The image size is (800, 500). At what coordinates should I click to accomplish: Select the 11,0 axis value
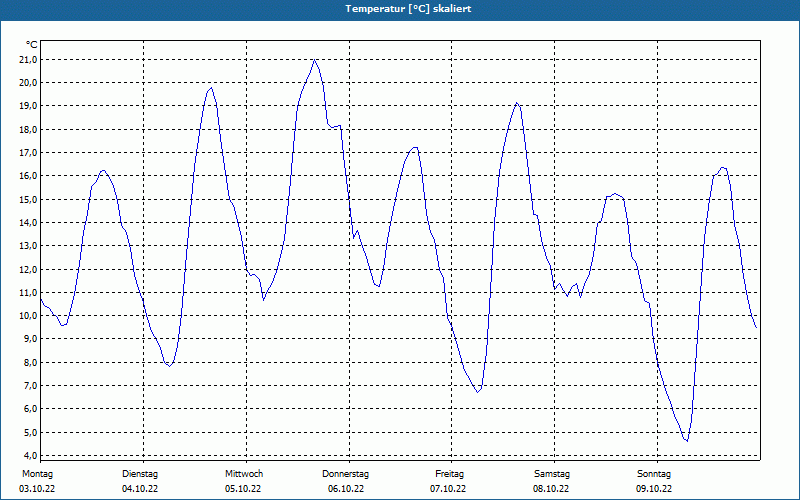click(x=29, y=292)
